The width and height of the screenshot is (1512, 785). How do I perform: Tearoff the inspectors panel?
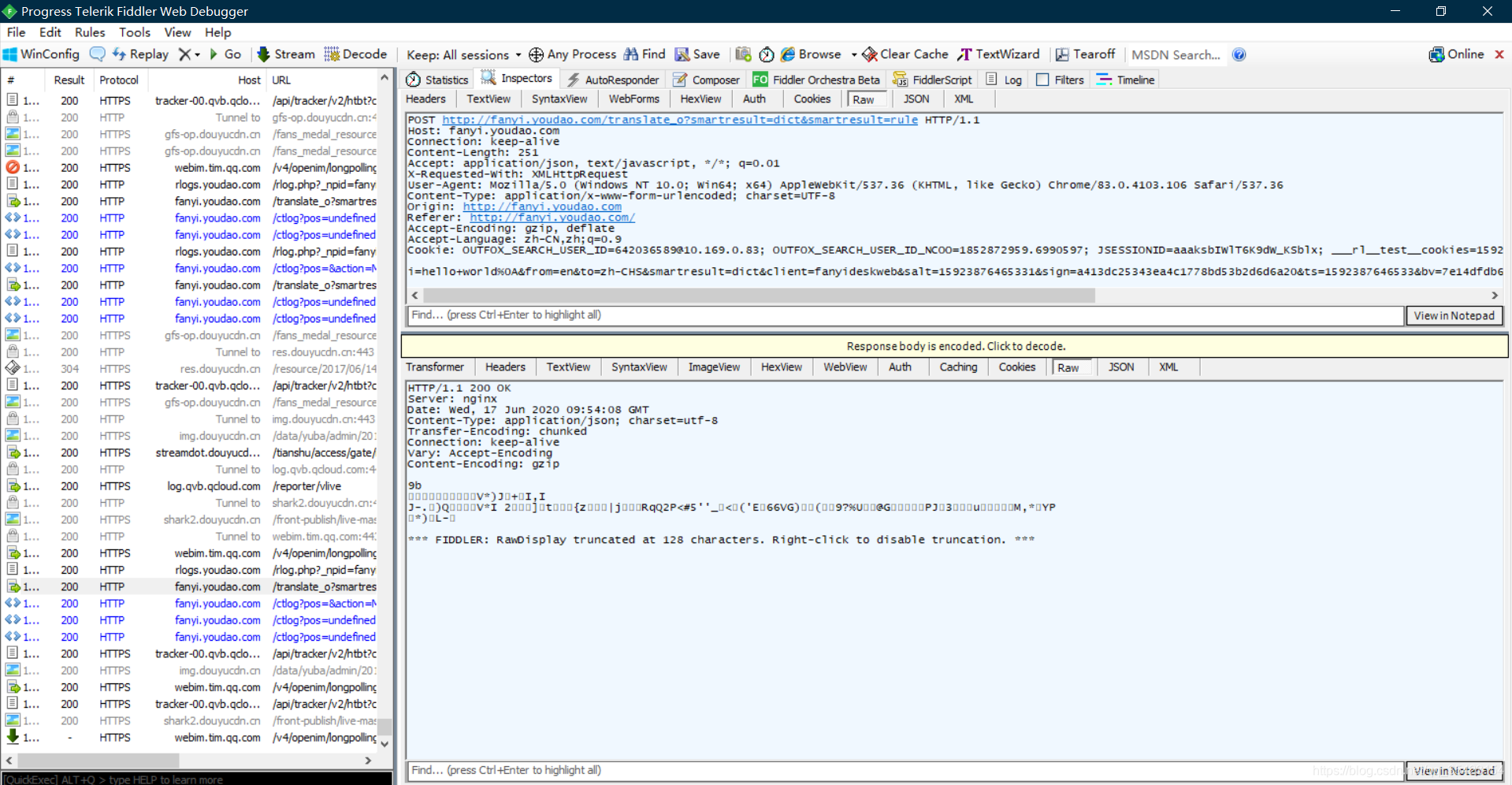tap(1085, 54)
